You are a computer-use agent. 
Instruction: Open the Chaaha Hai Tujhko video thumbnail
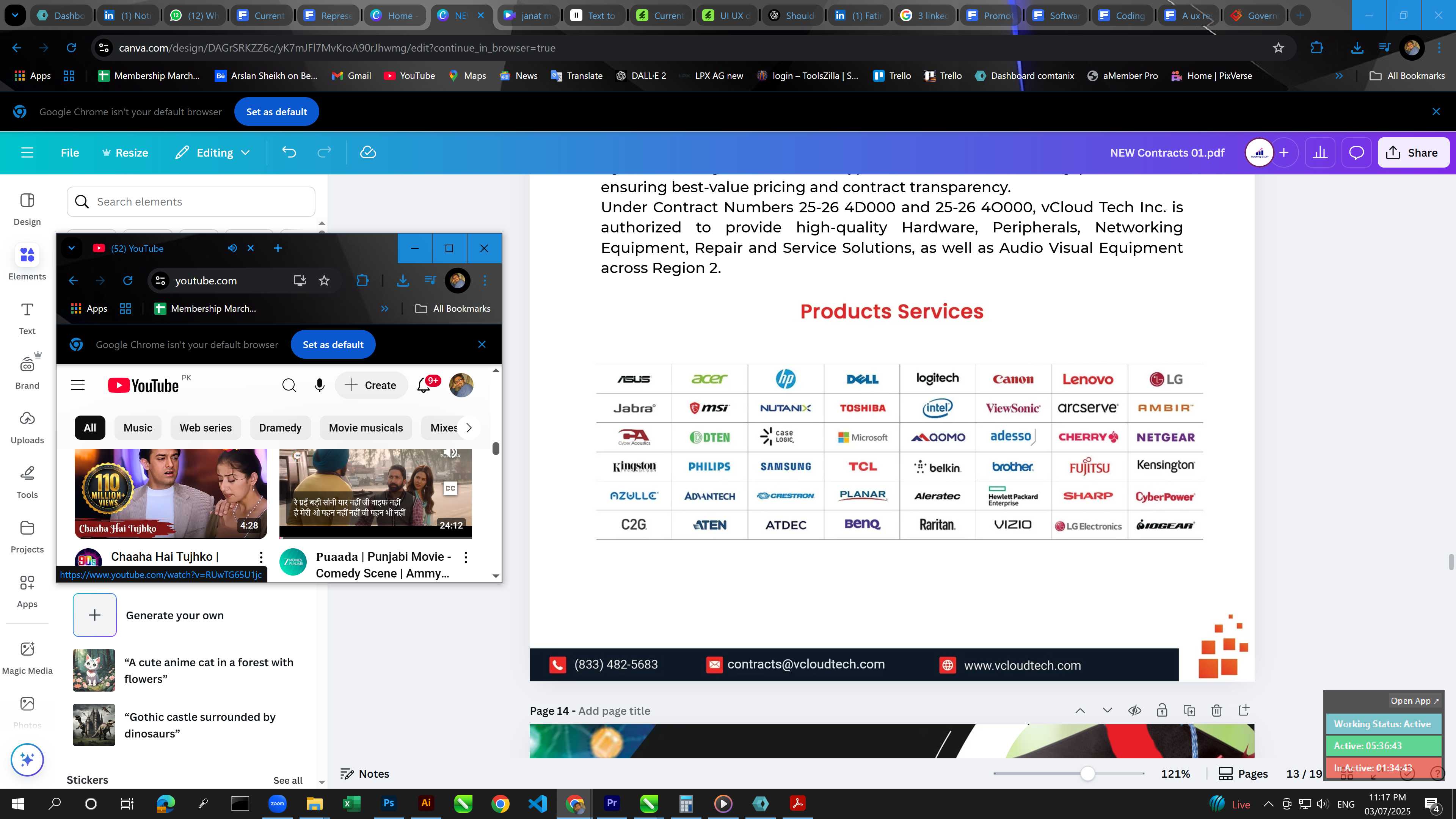[171, 493]
